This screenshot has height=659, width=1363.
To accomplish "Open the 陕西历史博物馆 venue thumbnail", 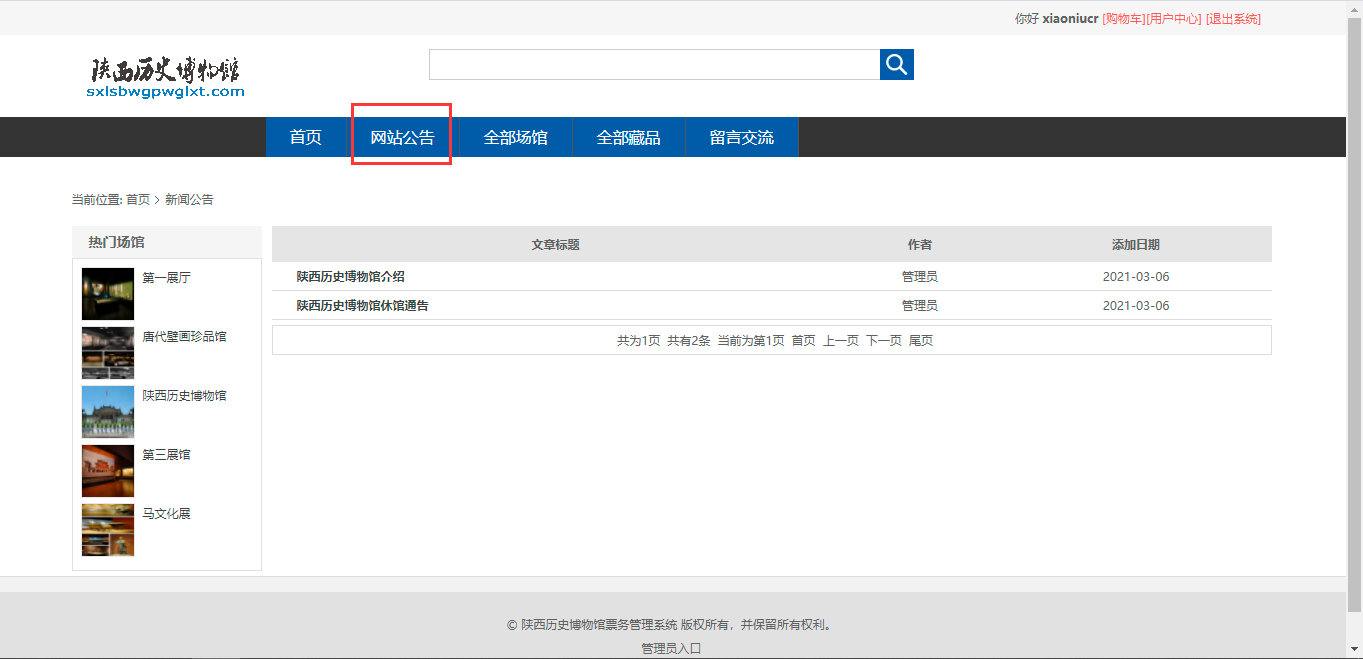I will (108, 412).
